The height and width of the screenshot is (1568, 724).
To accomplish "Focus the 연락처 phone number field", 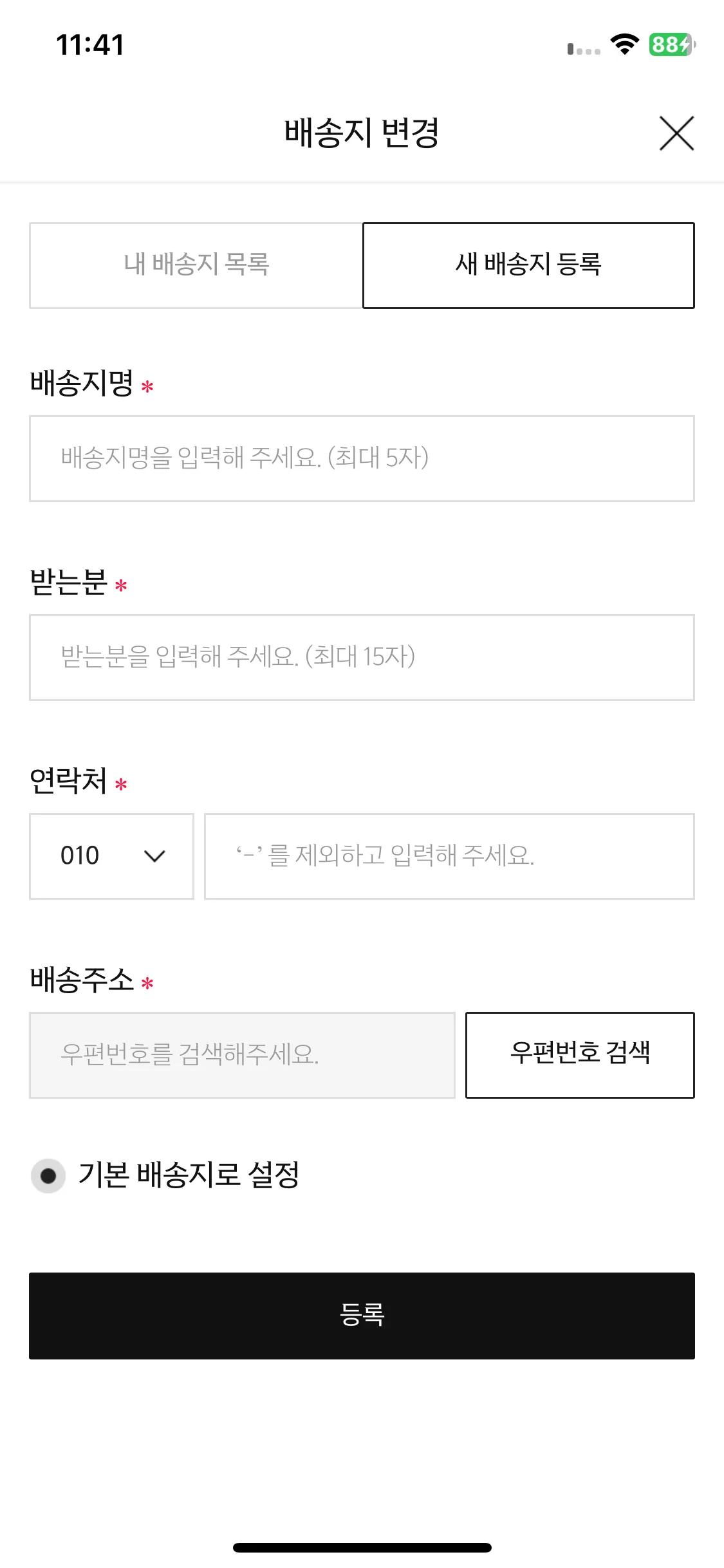I will 449,856.
